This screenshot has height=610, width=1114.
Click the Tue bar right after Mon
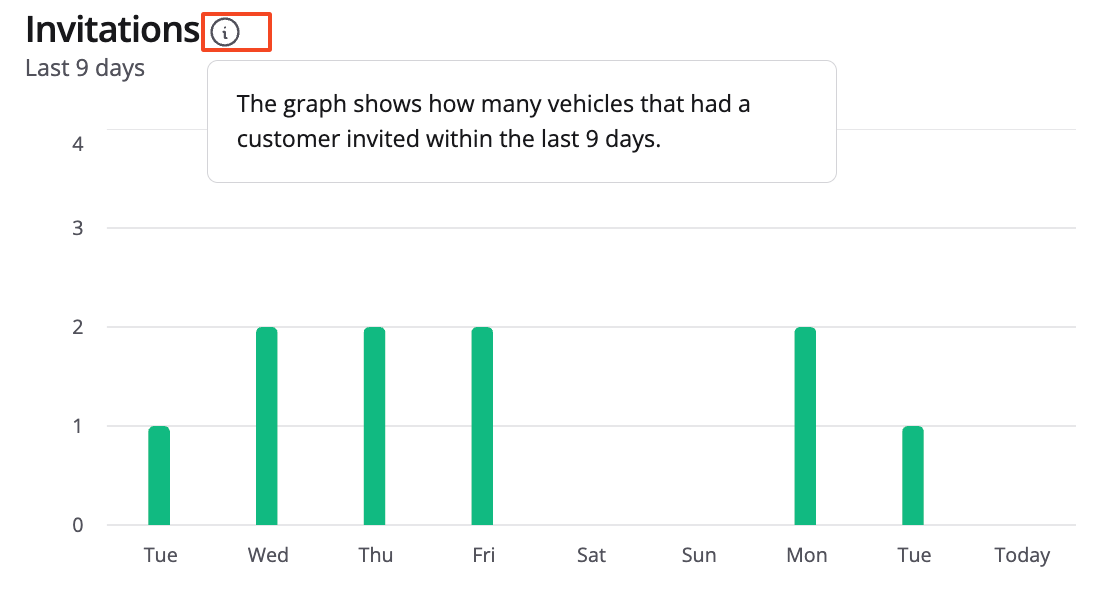pos(913,475)
